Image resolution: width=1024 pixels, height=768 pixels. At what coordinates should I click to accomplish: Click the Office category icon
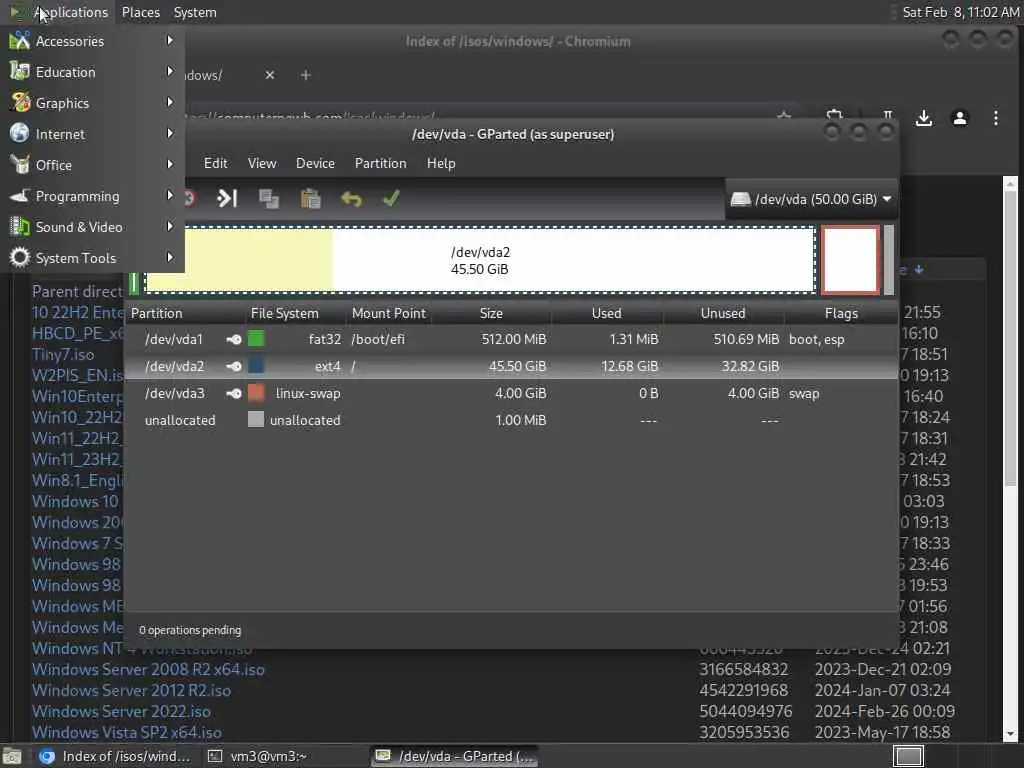point(20,165)
